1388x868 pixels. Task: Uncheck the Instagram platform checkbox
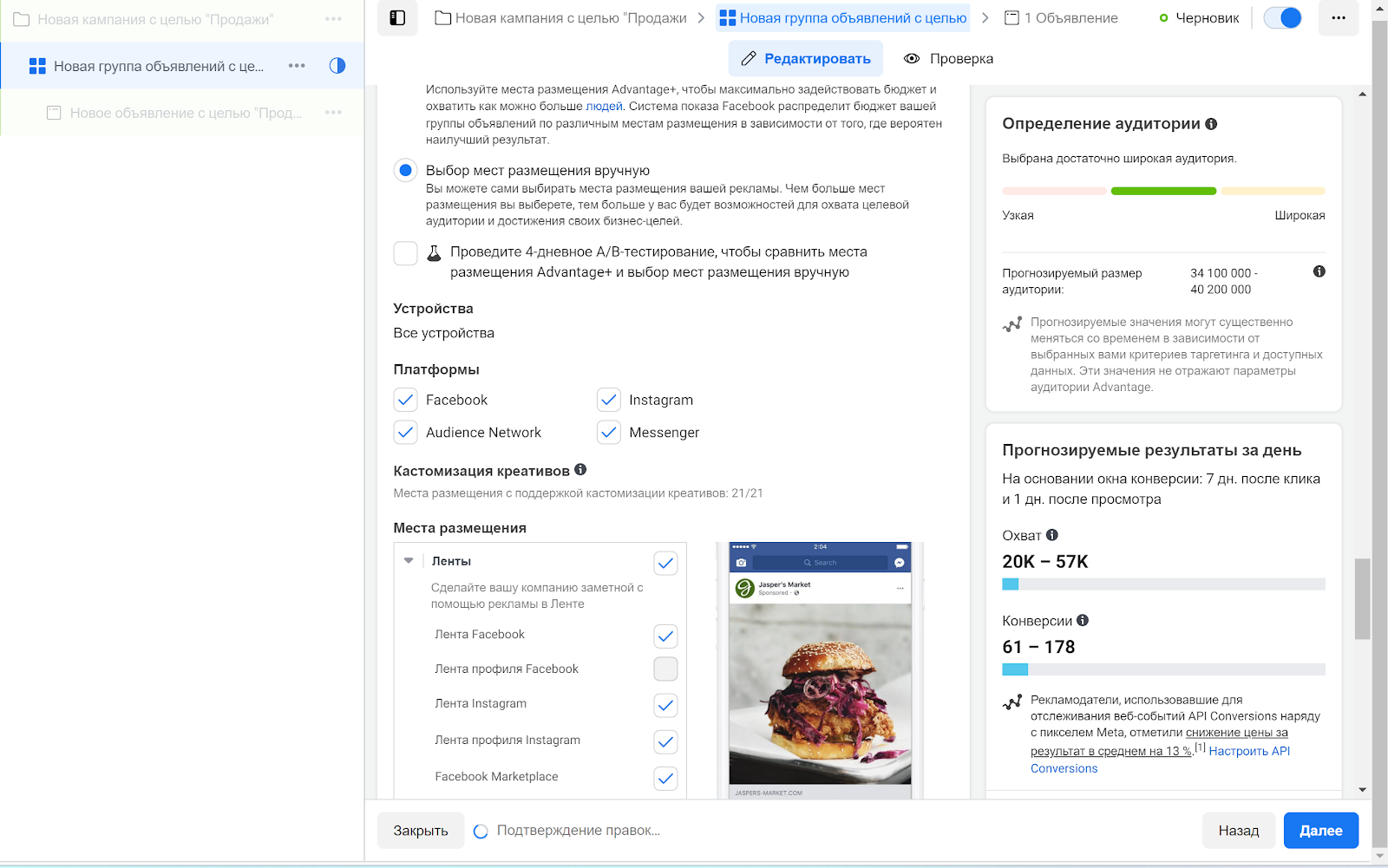click(609, 400)
